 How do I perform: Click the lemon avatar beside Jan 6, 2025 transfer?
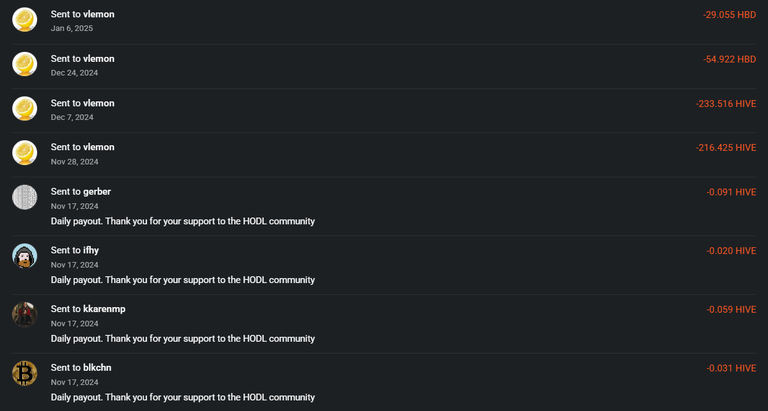click(x=24, y=20)
